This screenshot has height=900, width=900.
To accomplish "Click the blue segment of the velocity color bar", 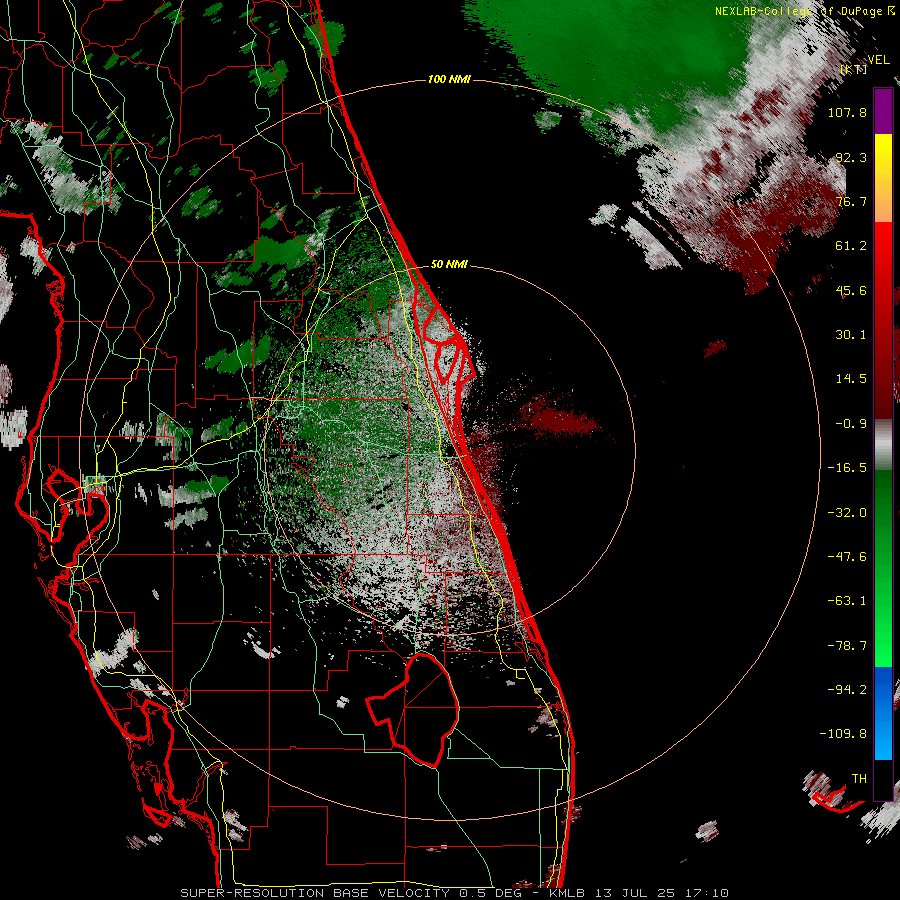I will tap(883, 713).
